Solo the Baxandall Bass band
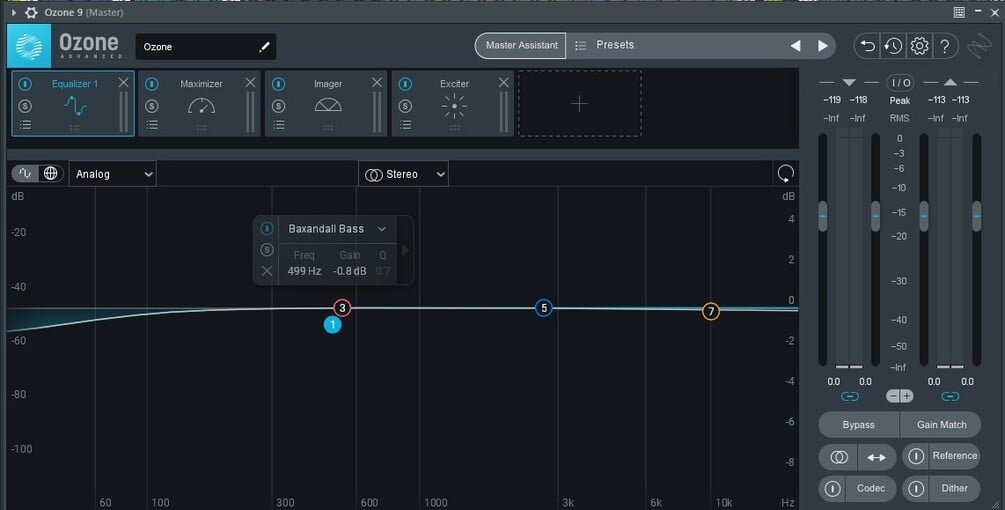The image size is (1005, 510). (267, 250)
